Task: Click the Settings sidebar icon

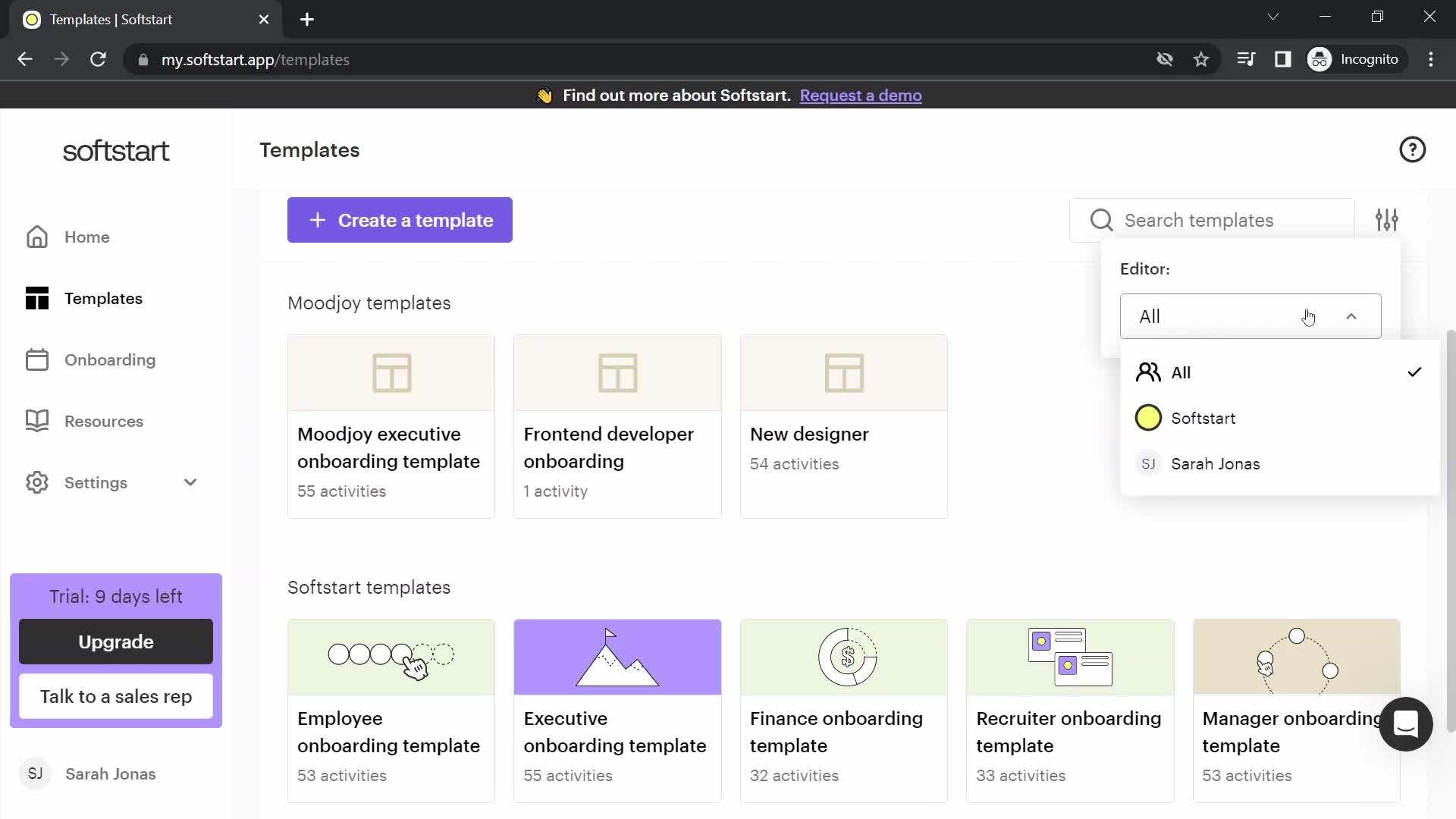Action: click(x=37, y=483)
